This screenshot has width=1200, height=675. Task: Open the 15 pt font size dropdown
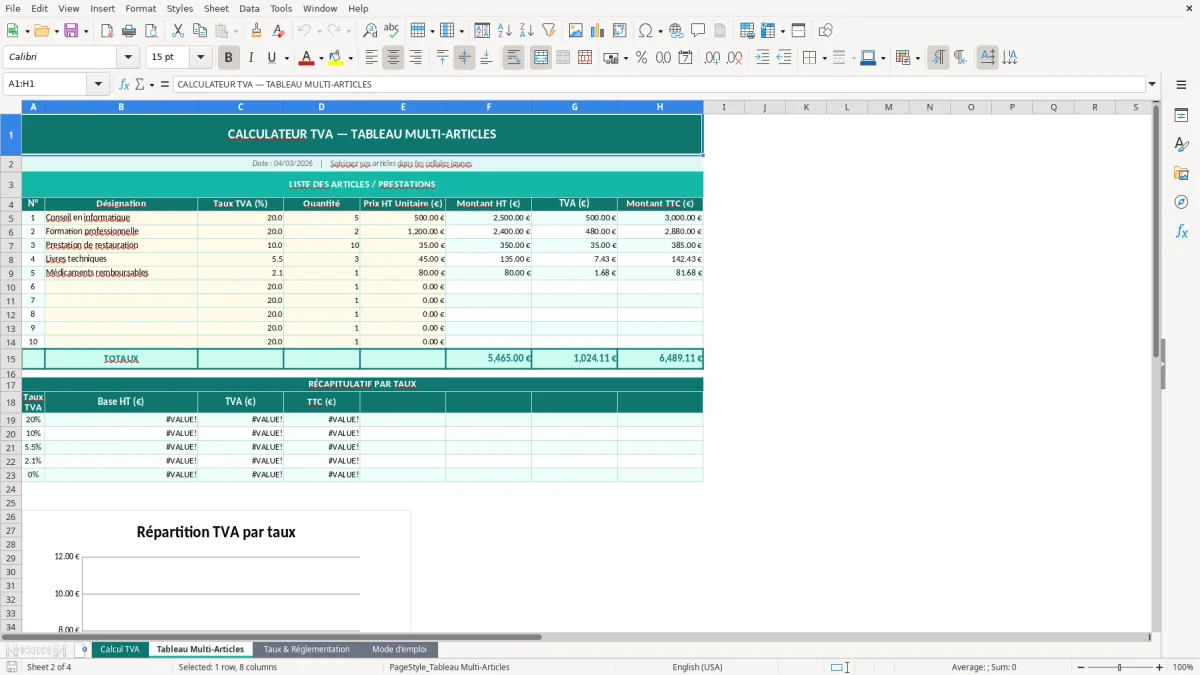200,58
